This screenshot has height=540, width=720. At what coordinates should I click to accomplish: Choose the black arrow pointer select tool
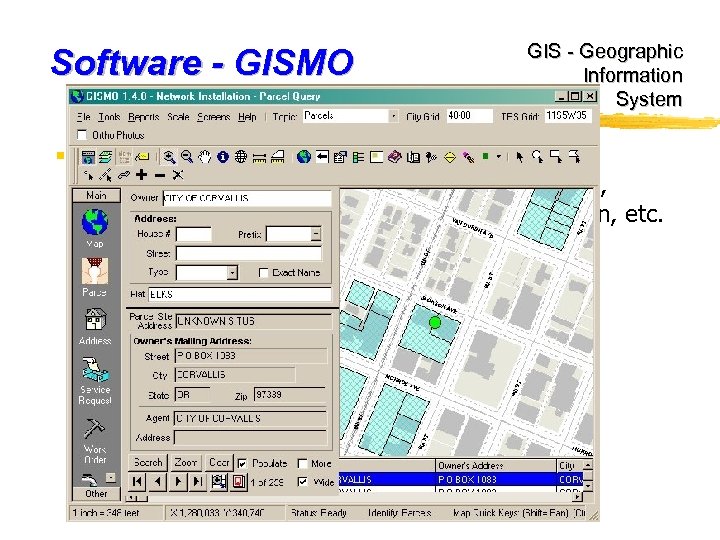point(519,157)
